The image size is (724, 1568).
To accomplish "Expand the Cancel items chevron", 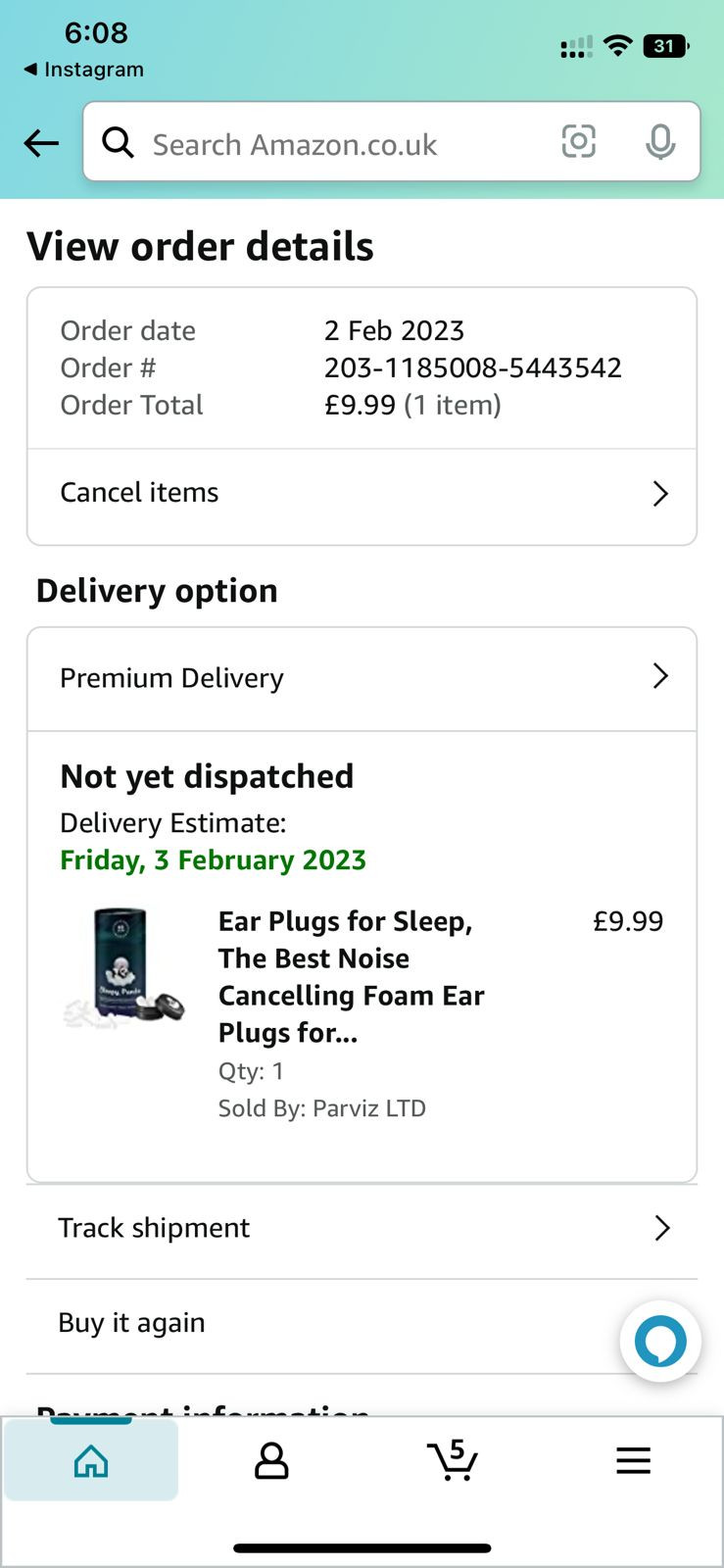I will (x=660, y=493).
